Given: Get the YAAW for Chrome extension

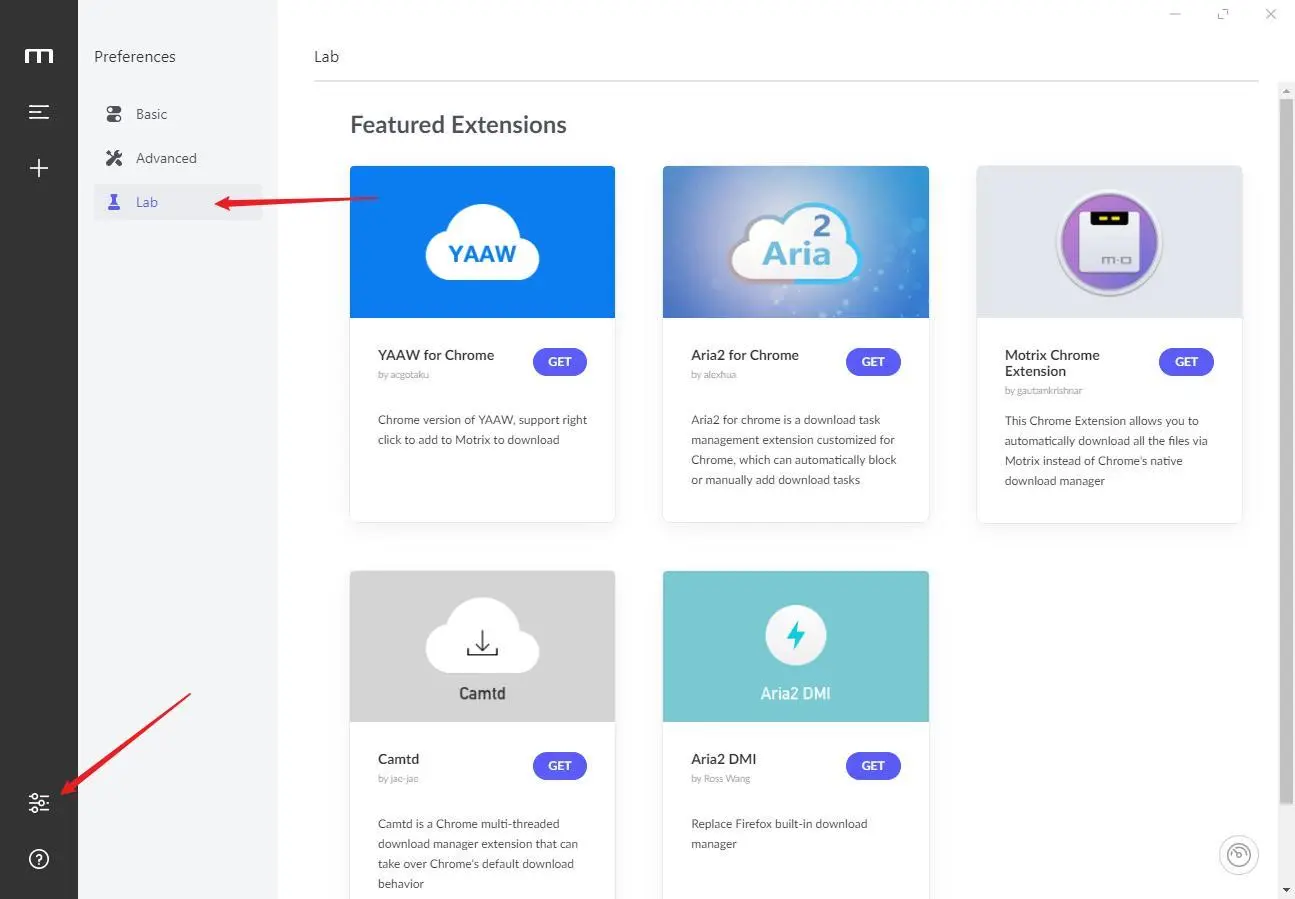Looking at the screenshot, I should pos(560,362).
